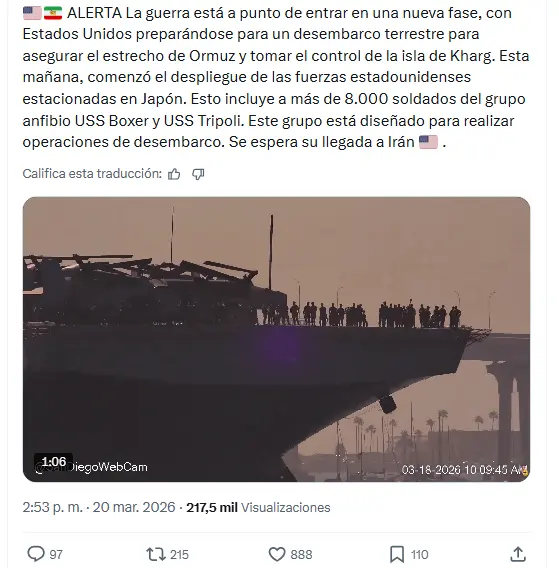559x568 pixels.
Task: Rate translation with thumbs down icon
Action: point(198,174)
